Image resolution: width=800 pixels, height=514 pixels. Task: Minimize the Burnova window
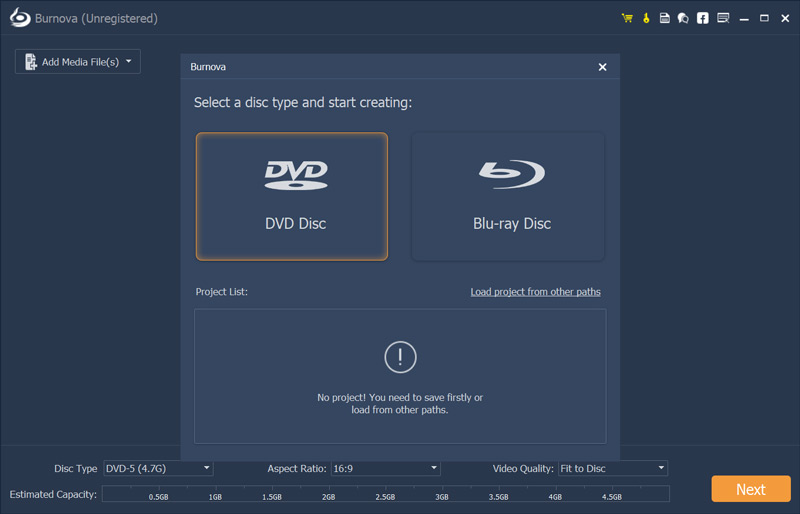pos(745,18)
